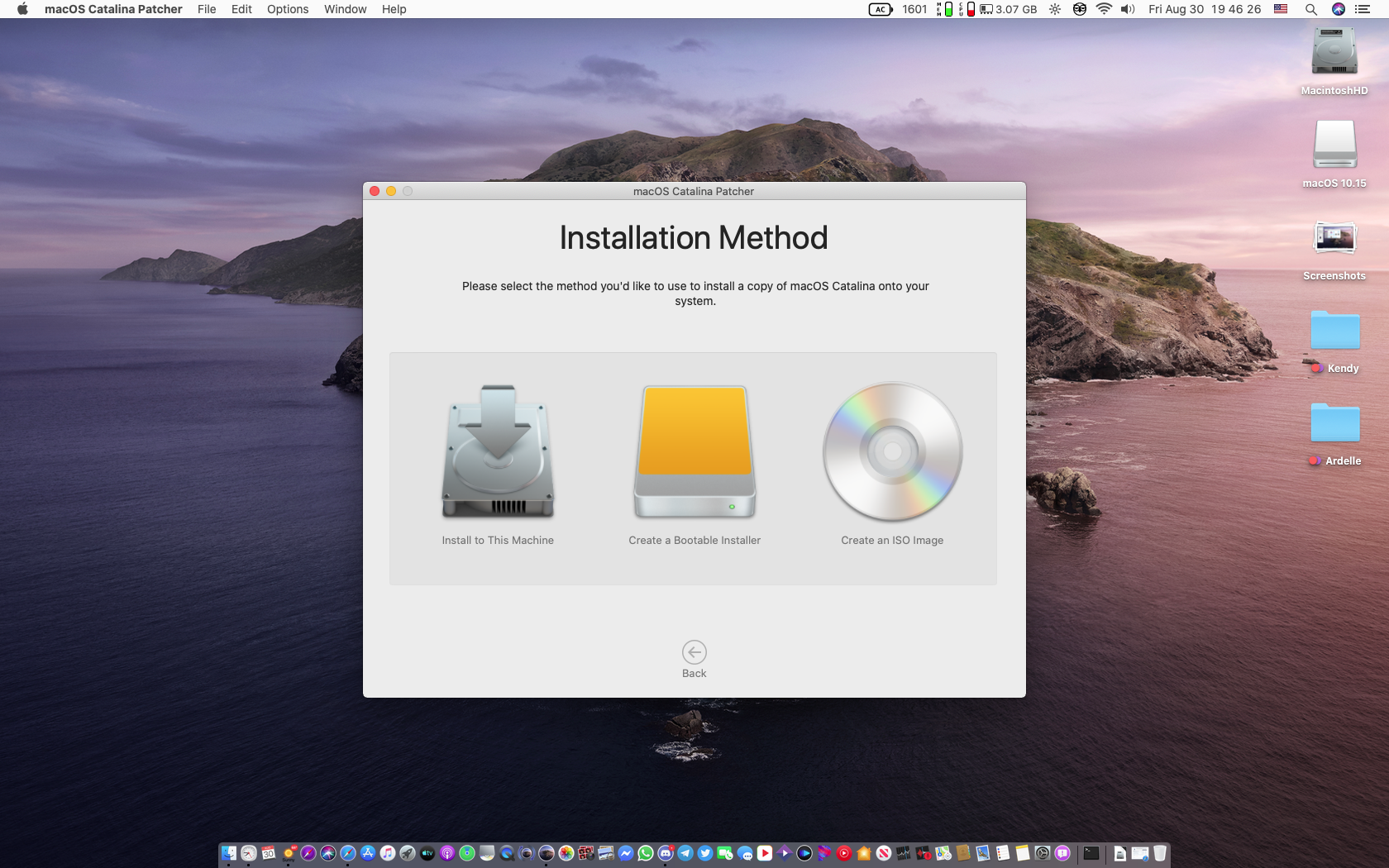Open the Window menu
Image resolution: width=1389 pixels, height=868 pixels.
(346, 9)
